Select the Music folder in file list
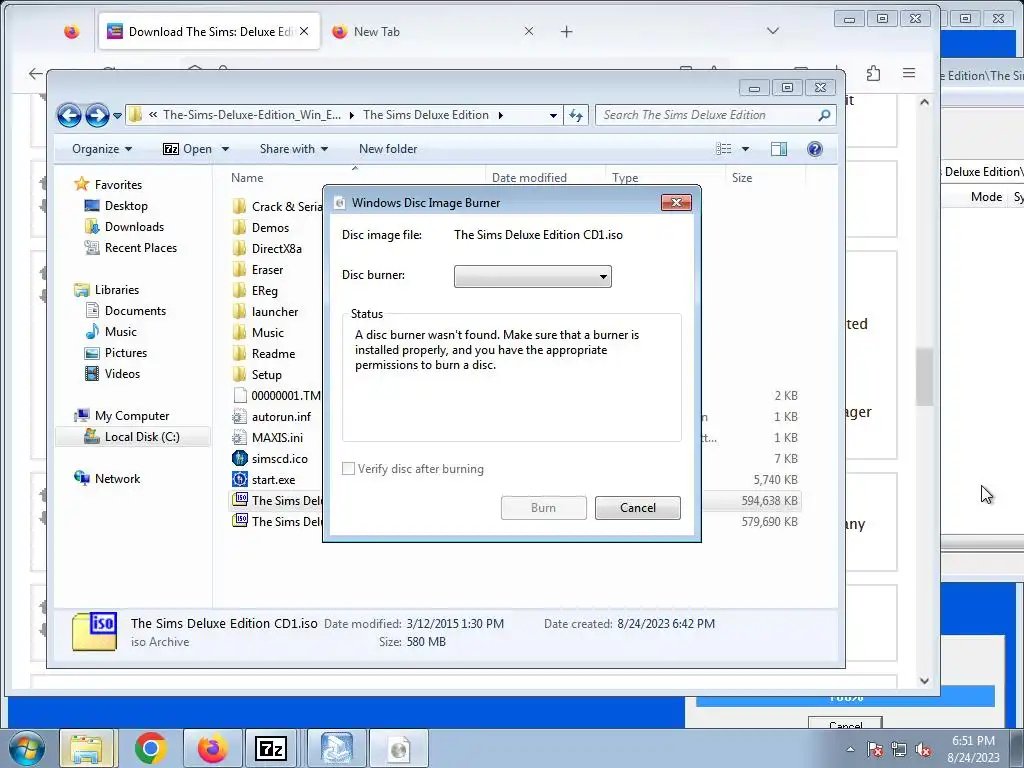The width and height of the screenshot is (1024, 768). click(268, 333)
